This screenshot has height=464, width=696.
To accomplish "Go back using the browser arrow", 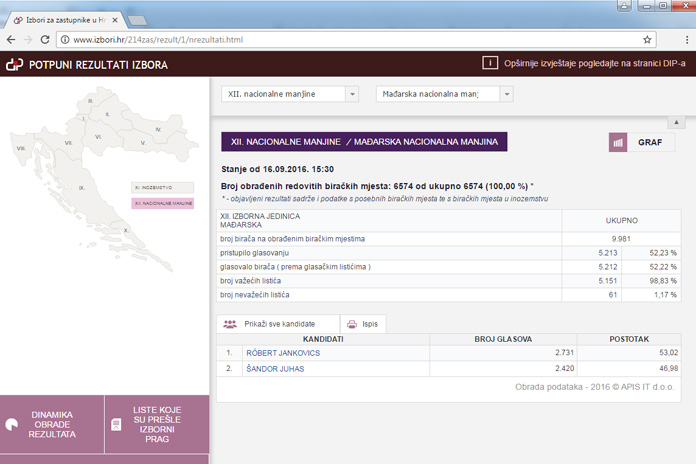I will click(x=11, y=40).
